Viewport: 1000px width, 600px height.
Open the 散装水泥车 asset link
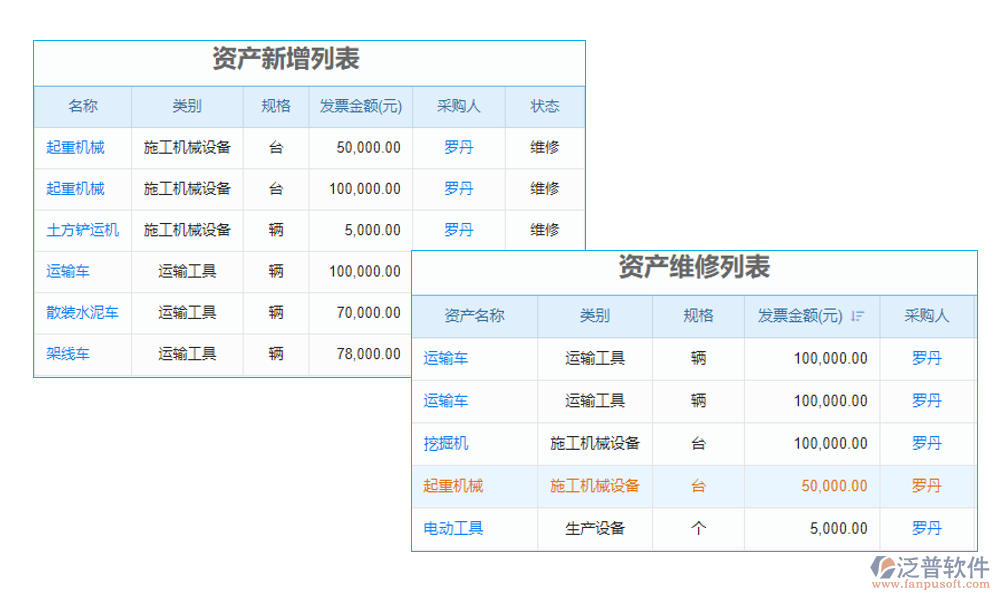tap(83, 312)
